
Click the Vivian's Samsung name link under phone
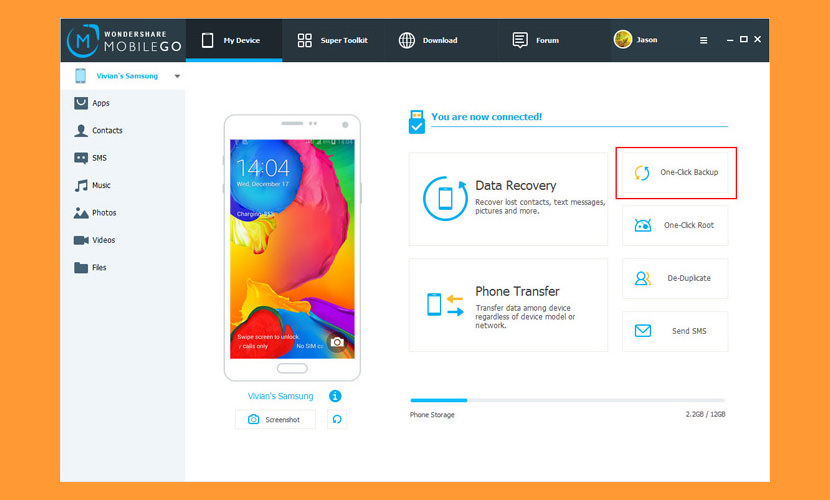281,396
